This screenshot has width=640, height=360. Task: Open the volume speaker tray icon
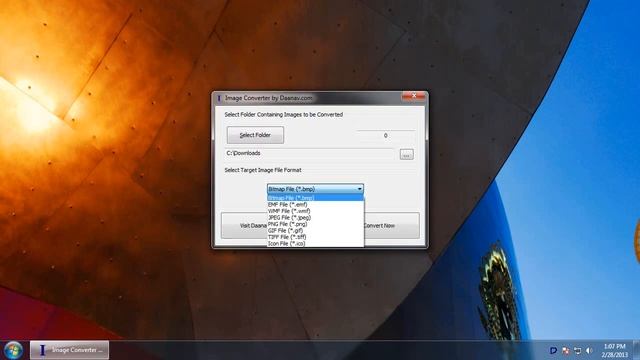(x=589, y=351)
